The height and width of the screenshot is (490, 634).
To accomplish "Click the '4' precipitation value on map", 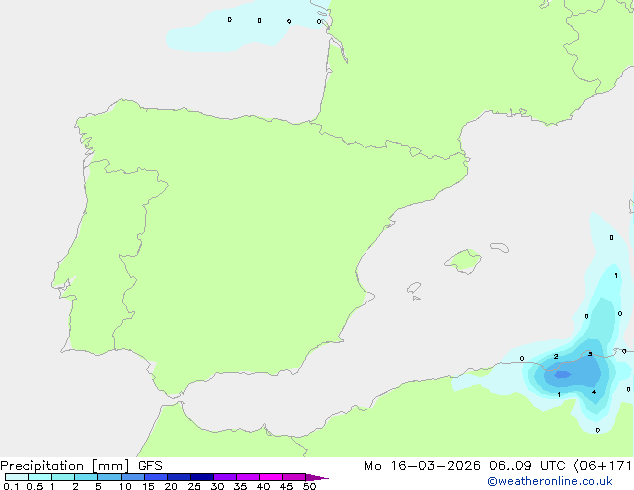I will 594,392.
